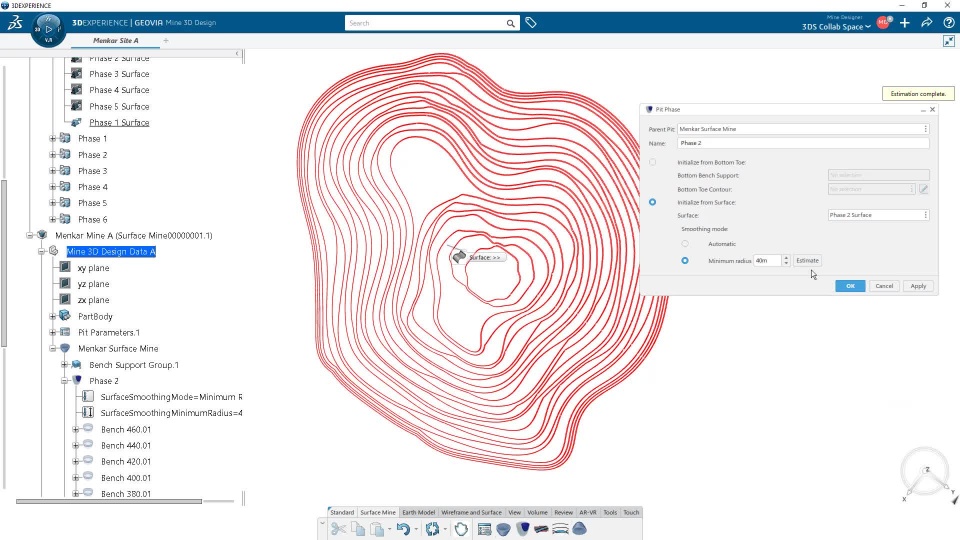
Task: Select Initialize from Bottom Toe radio
Action: pos(653,162)
